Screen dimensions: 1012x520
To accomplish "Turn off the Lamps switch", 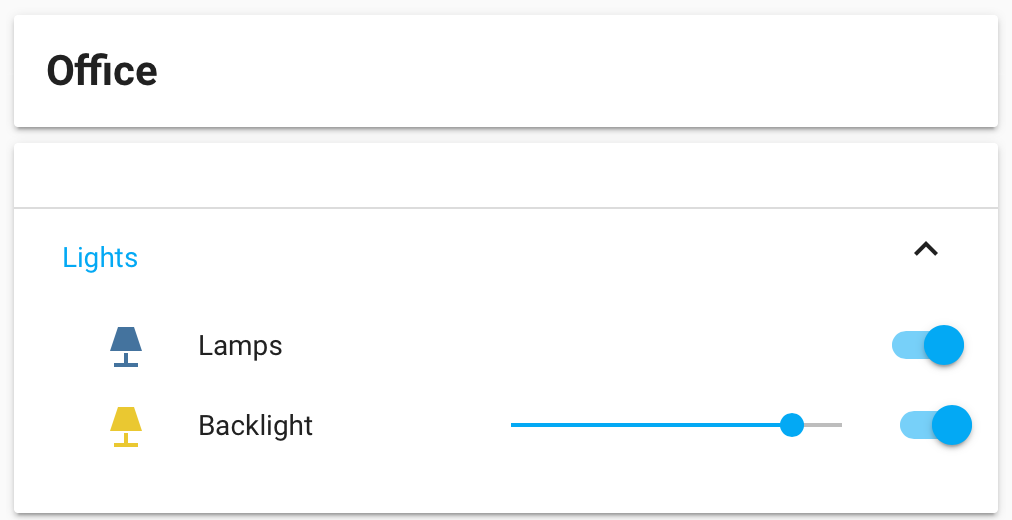I will (x=942, y=345).
